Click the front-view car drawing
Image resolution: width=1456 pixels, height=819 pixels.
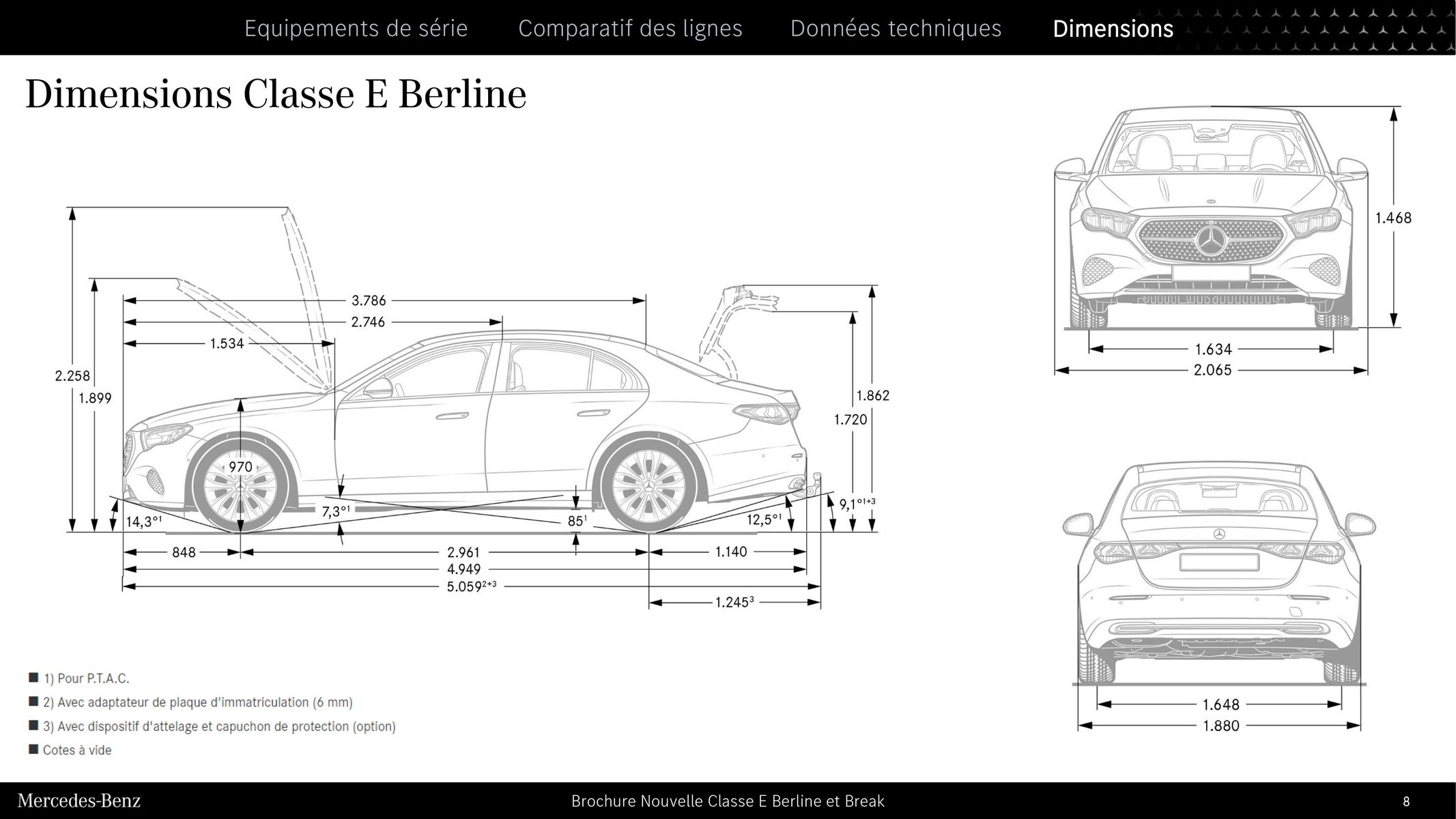pyautogui.click(x=1211, y=218)
